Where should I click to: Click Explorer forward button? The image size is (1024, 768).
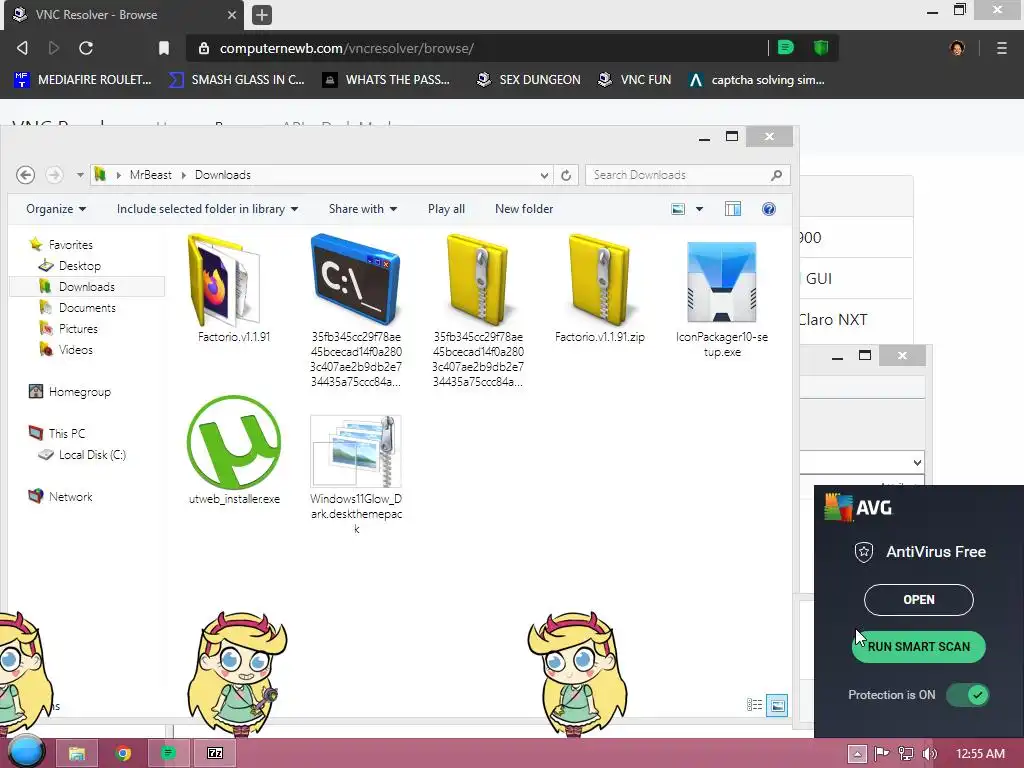[54, 175]
